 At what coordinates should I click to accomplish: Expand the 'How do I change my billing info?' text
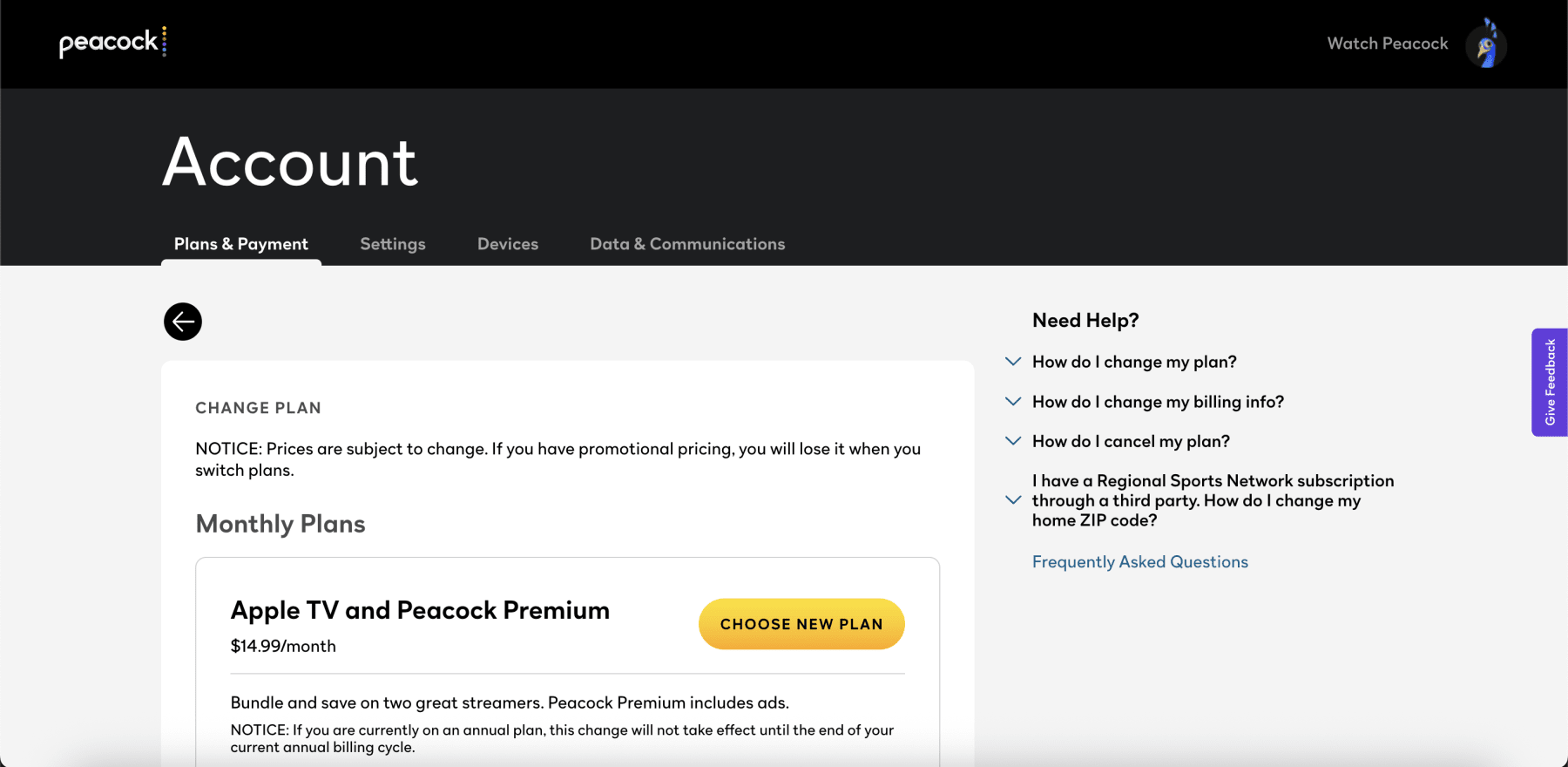click(x=1158, y=402)
